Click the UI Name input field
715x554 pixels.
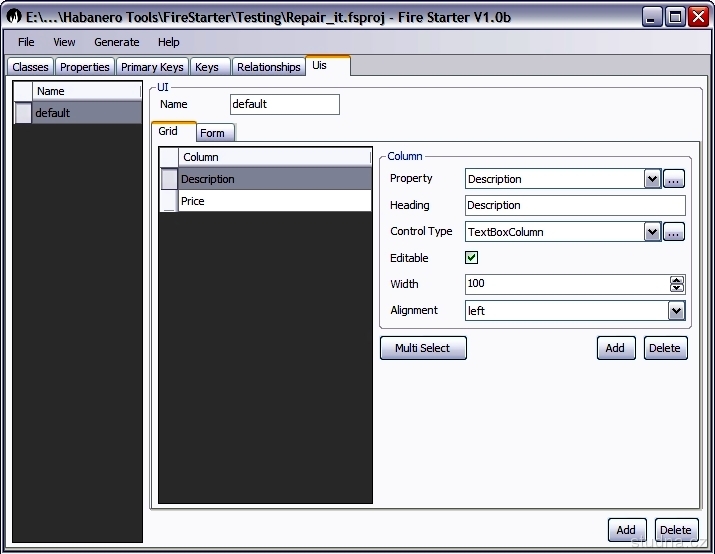(284, 104)
